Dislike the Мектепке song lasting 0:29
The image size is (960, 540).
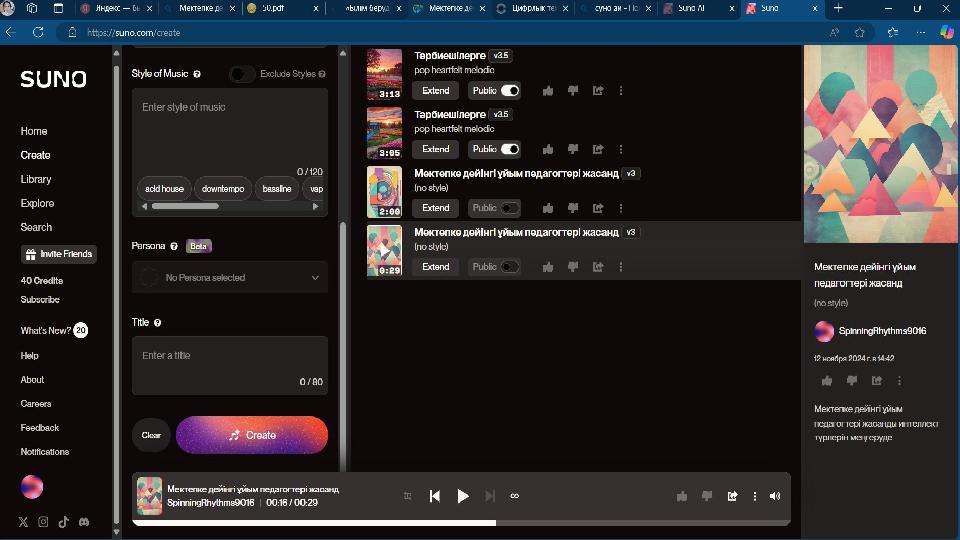tap(572, 267)
